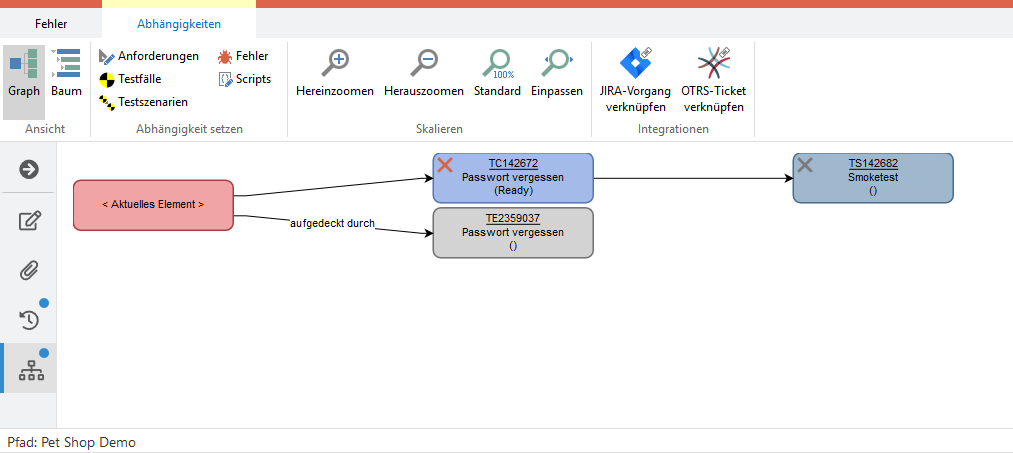Set dependency to Scripts
Image resolution: width=1013 pixels, height=453 pixels.
(245, 79)
